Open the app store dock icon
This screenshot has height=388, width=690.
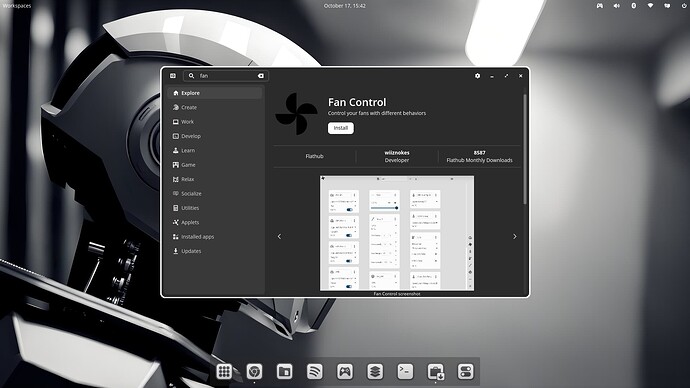point(436,372)
